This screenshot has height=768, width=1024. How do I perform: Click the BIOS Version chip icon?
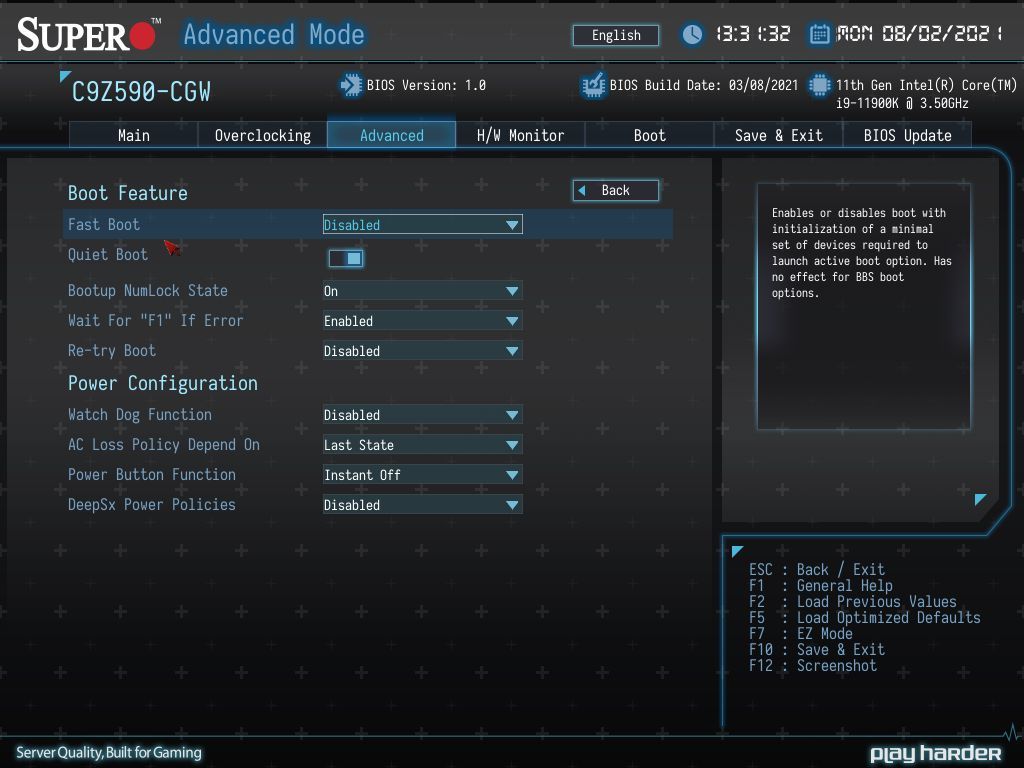[351, 85]
